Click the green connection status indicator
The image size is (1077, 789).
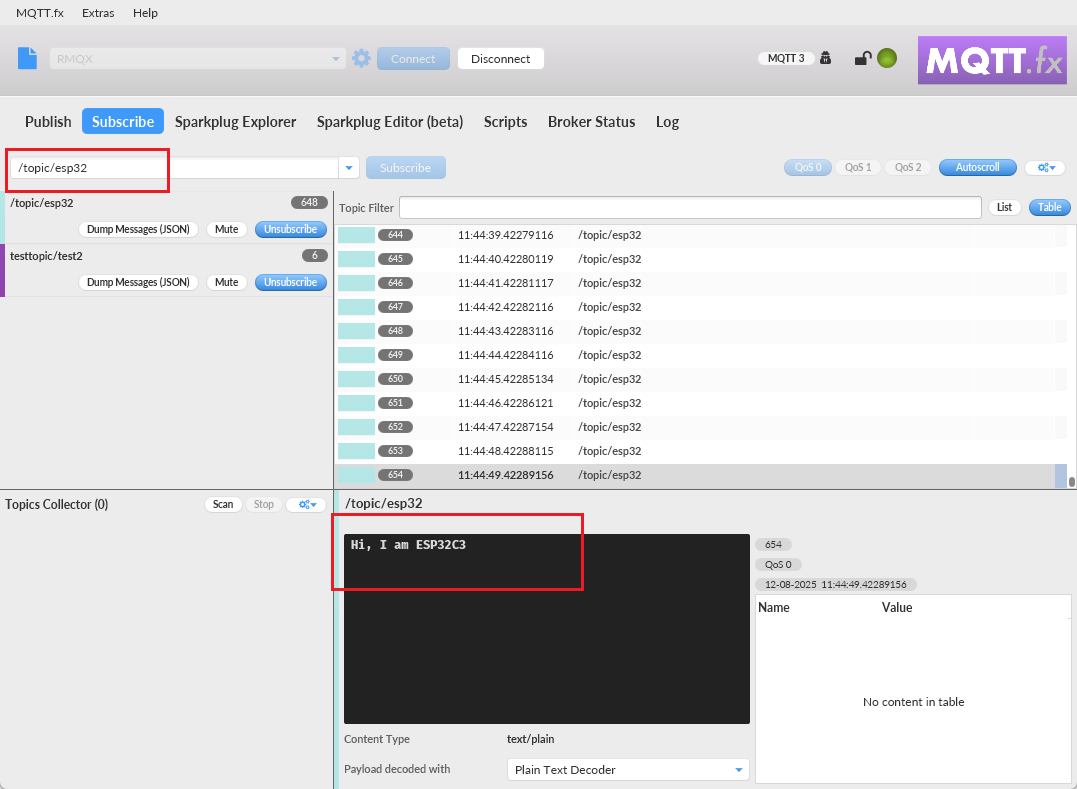click(x=887, y=58)
